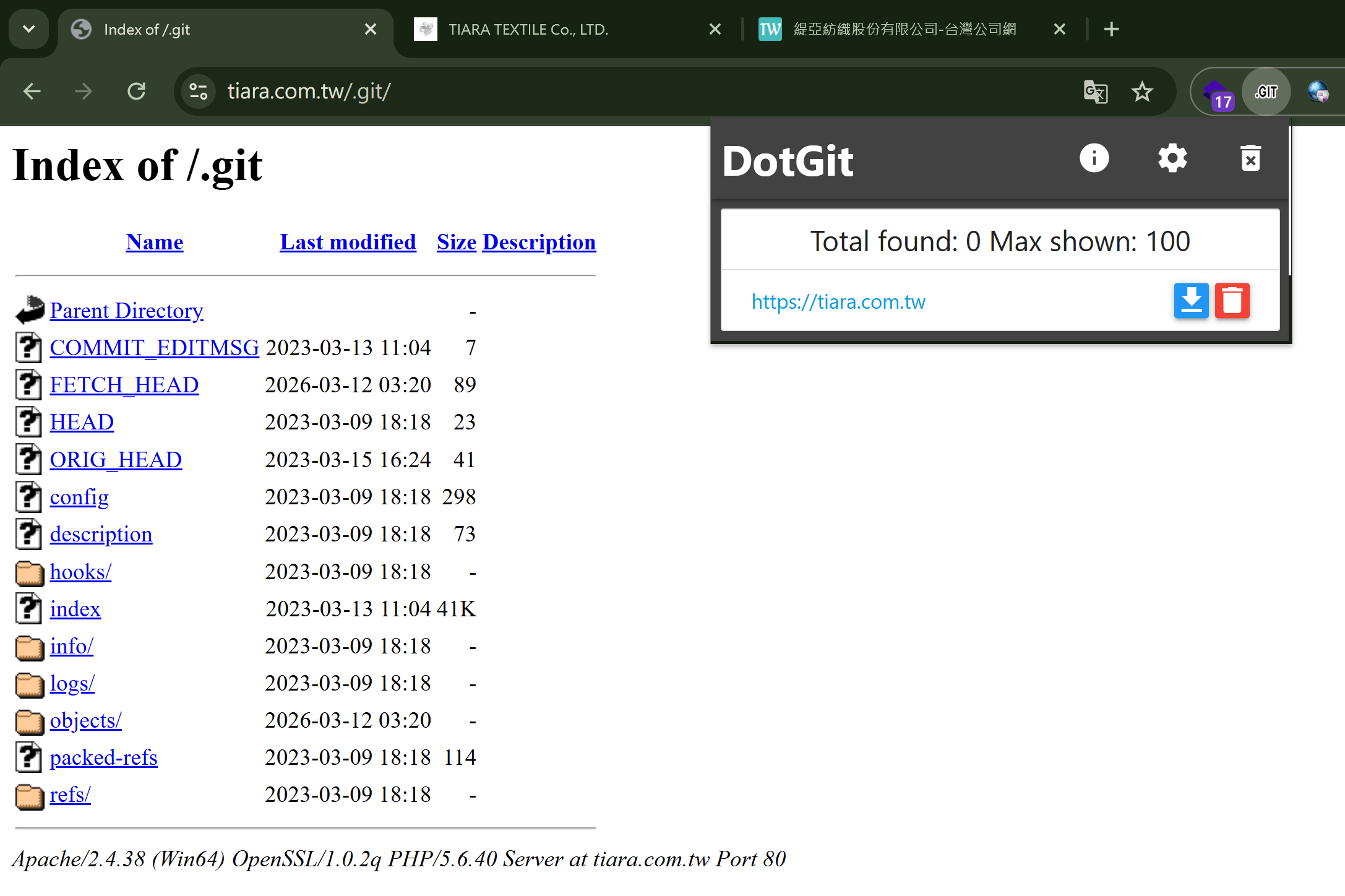
Task: Open the packed-refs file link
Action: (103, 758)
